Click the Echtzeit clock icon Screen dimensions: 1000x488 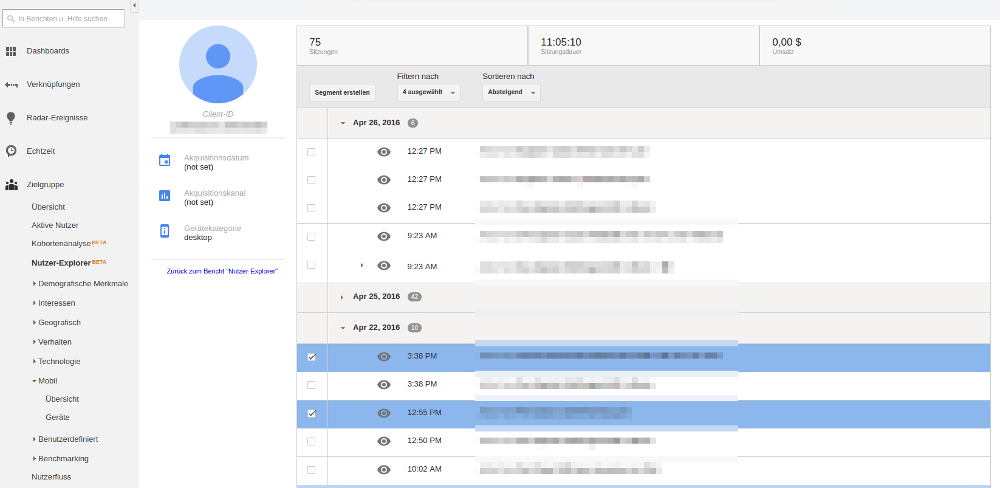pos(11,151)
